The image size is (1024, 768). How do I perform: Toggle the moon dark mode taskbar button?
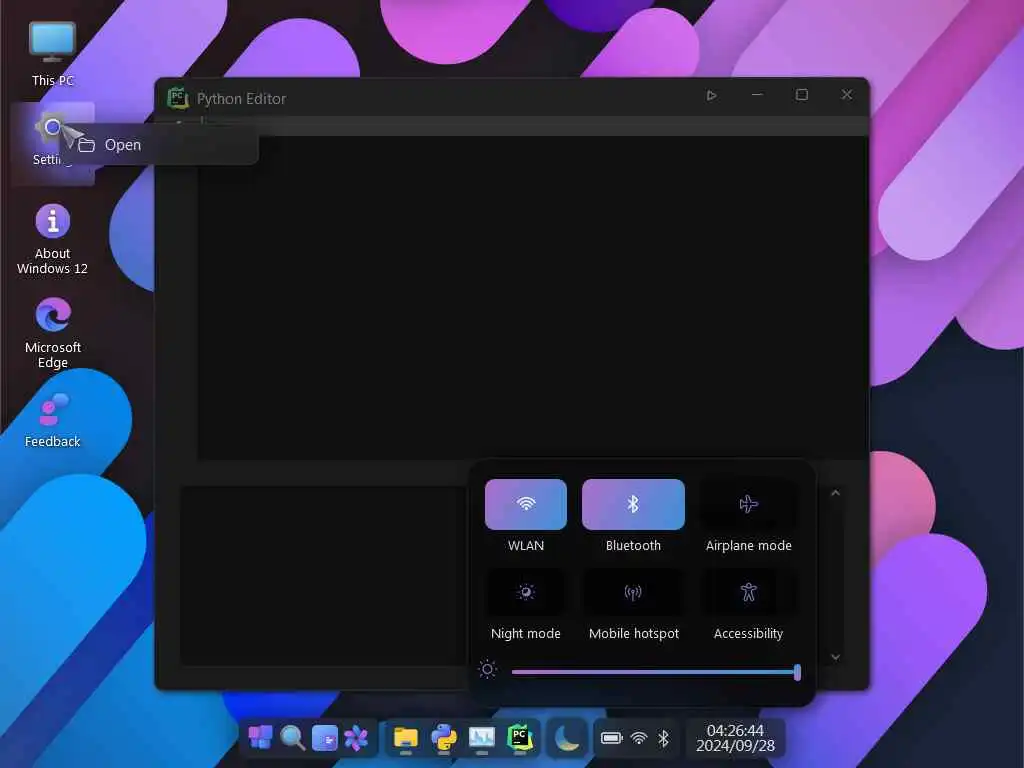tap(566, 738)
